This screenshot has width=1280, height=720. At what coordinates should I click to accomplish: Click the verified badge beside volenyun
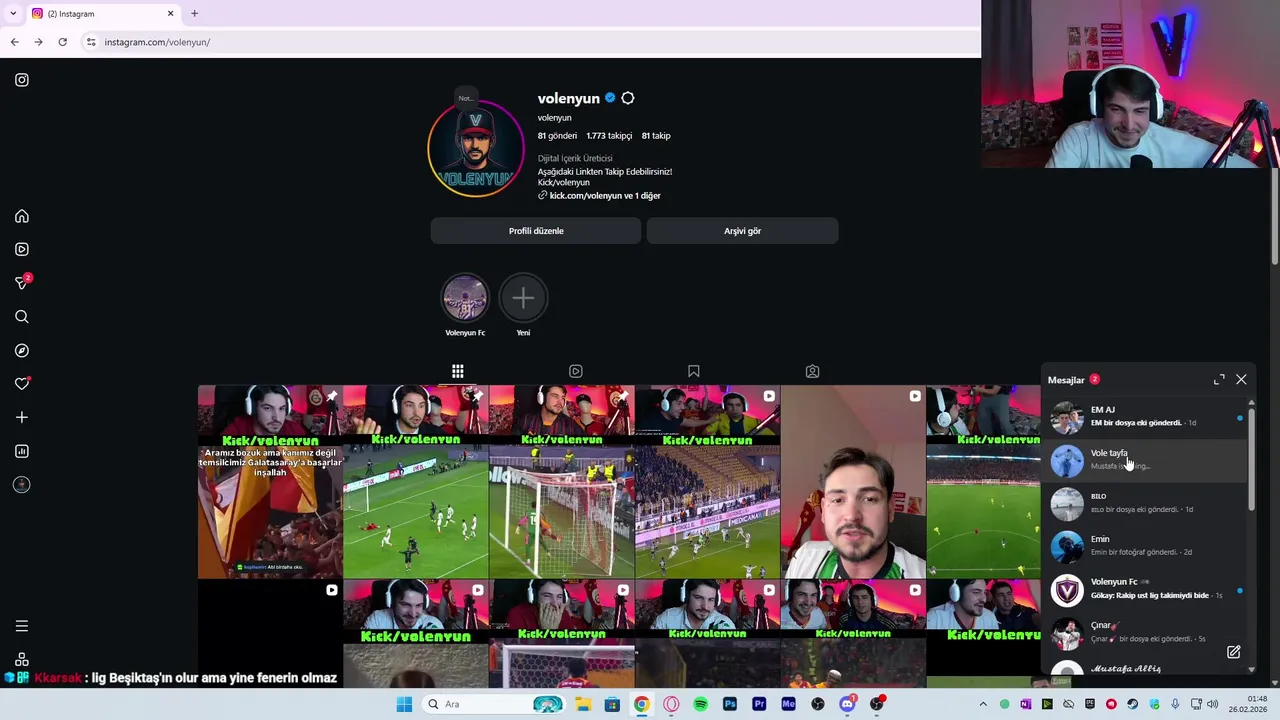[610, 98]
